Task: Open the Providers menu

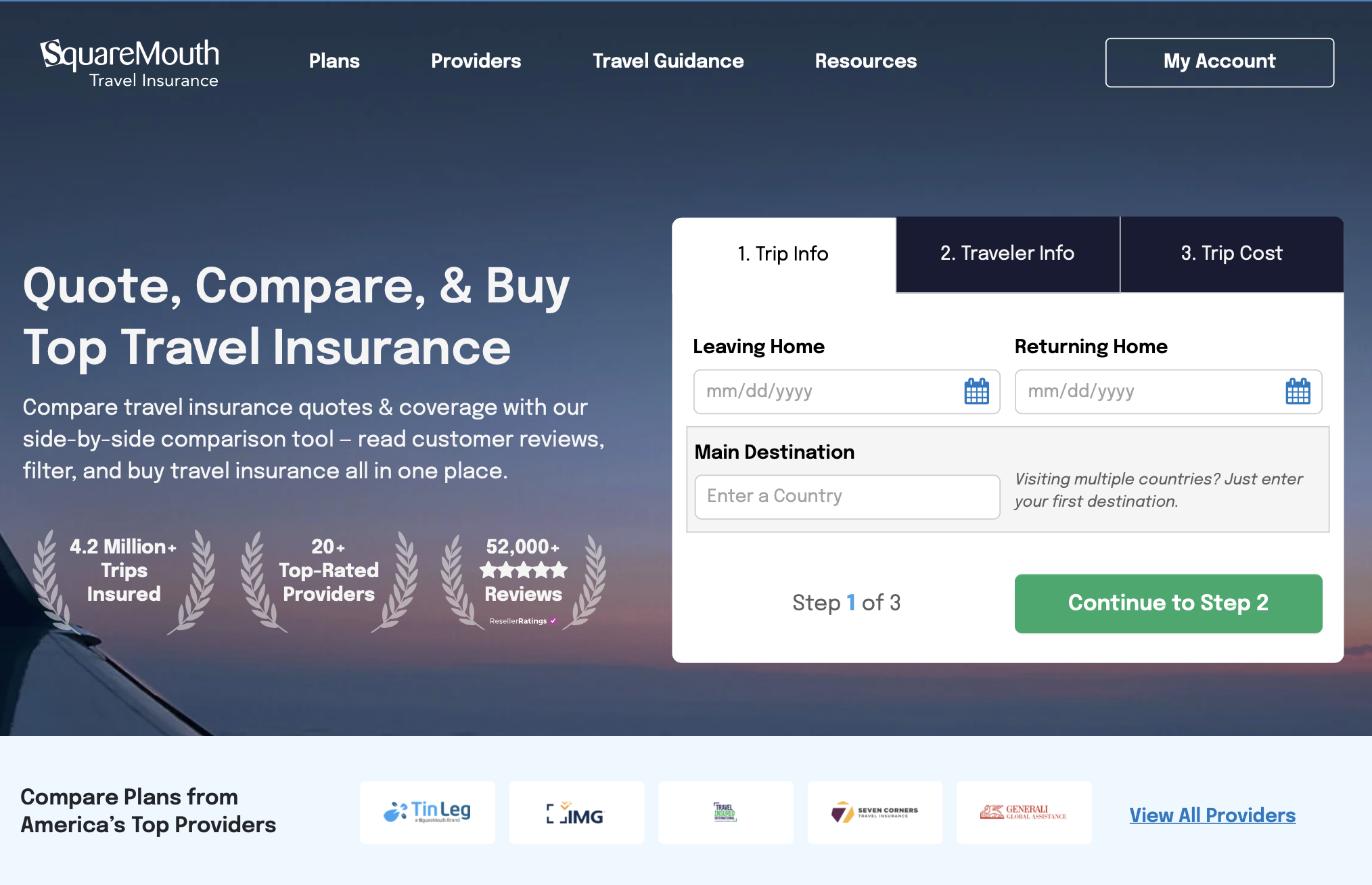Action: point(476,62)
